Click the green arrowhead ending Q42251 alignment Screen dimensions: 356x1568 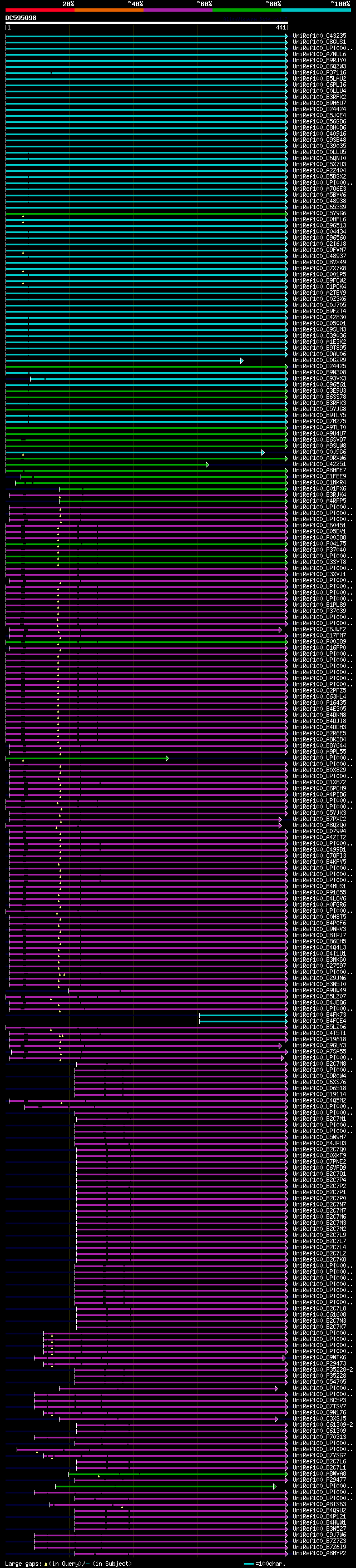coord(207,464)
